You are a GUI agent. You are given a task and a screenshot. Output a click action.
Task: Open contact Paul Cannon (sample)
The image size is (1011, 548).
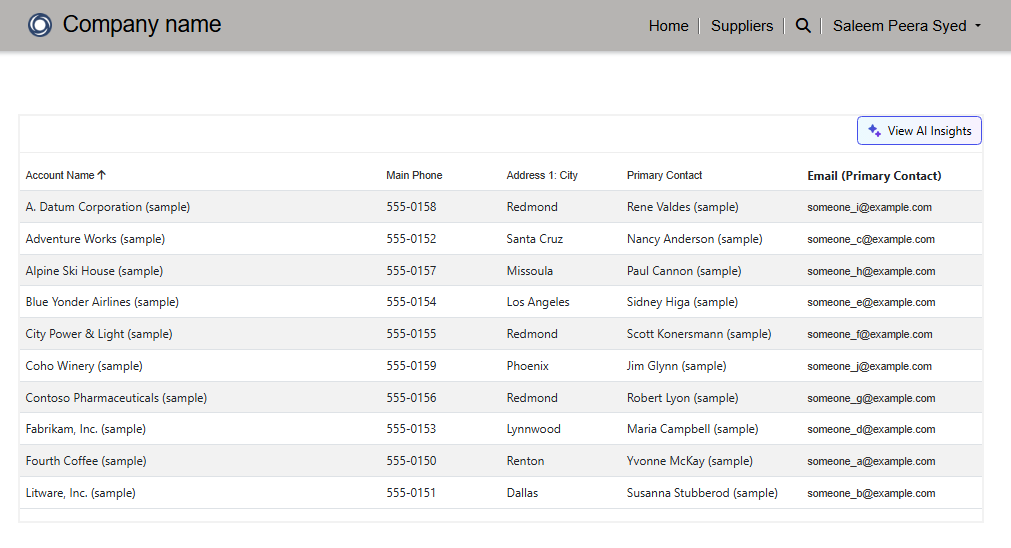click(683, 271)
